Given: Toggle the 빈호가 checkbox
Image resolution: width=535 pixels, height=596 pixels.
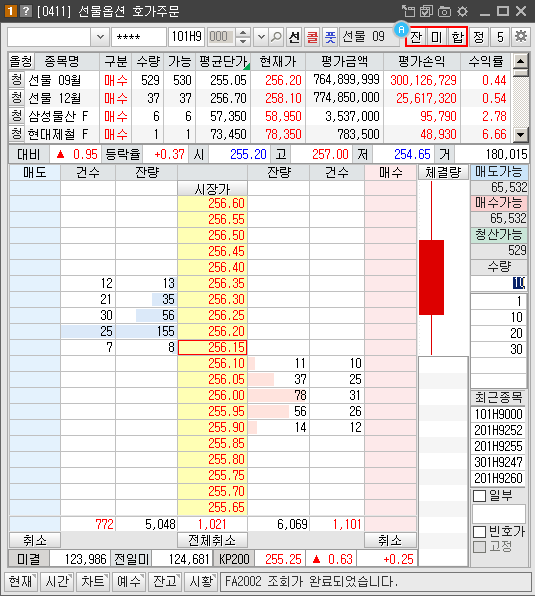Looking at the screenshot, I should click(480, 532).
